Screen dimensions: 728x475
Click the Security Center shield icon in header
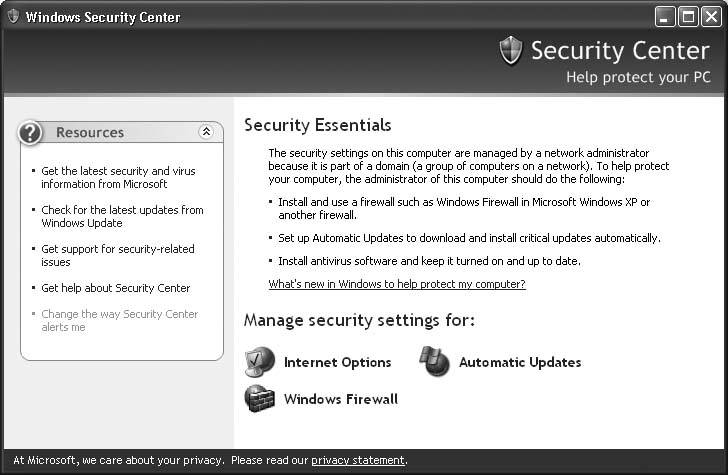511,50
